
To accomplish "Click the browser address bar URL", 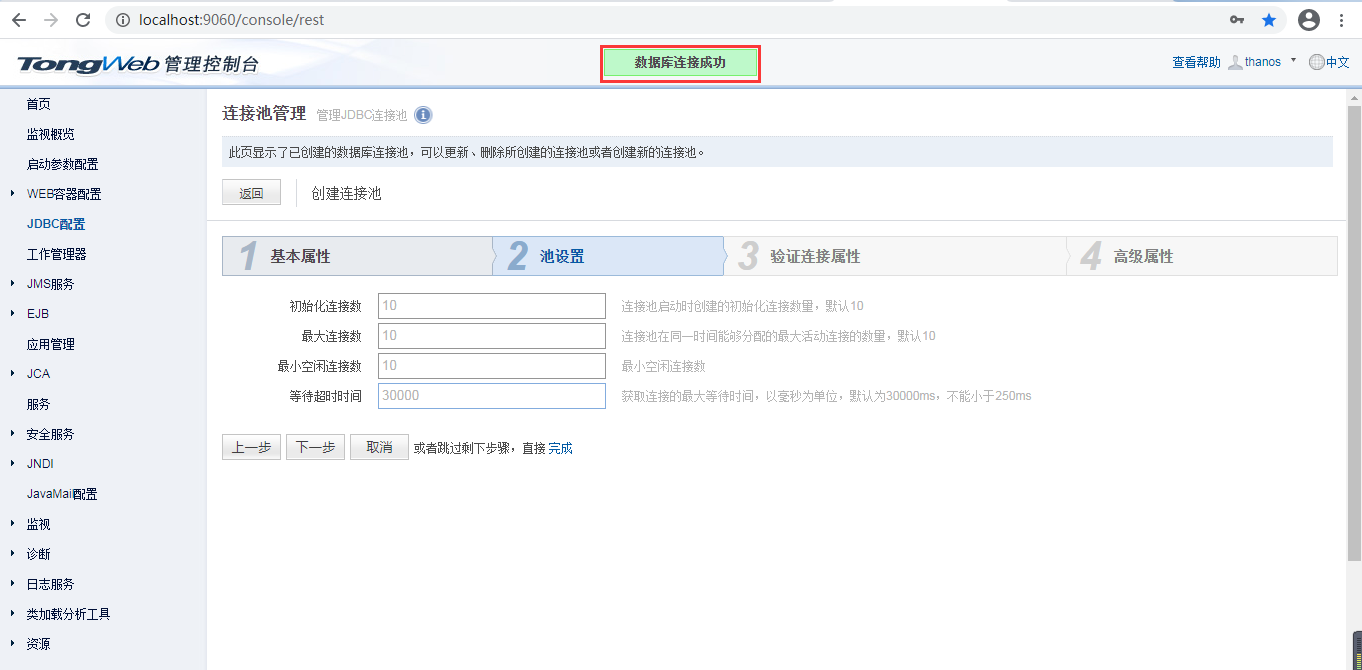I will click(x=231, y=20).
